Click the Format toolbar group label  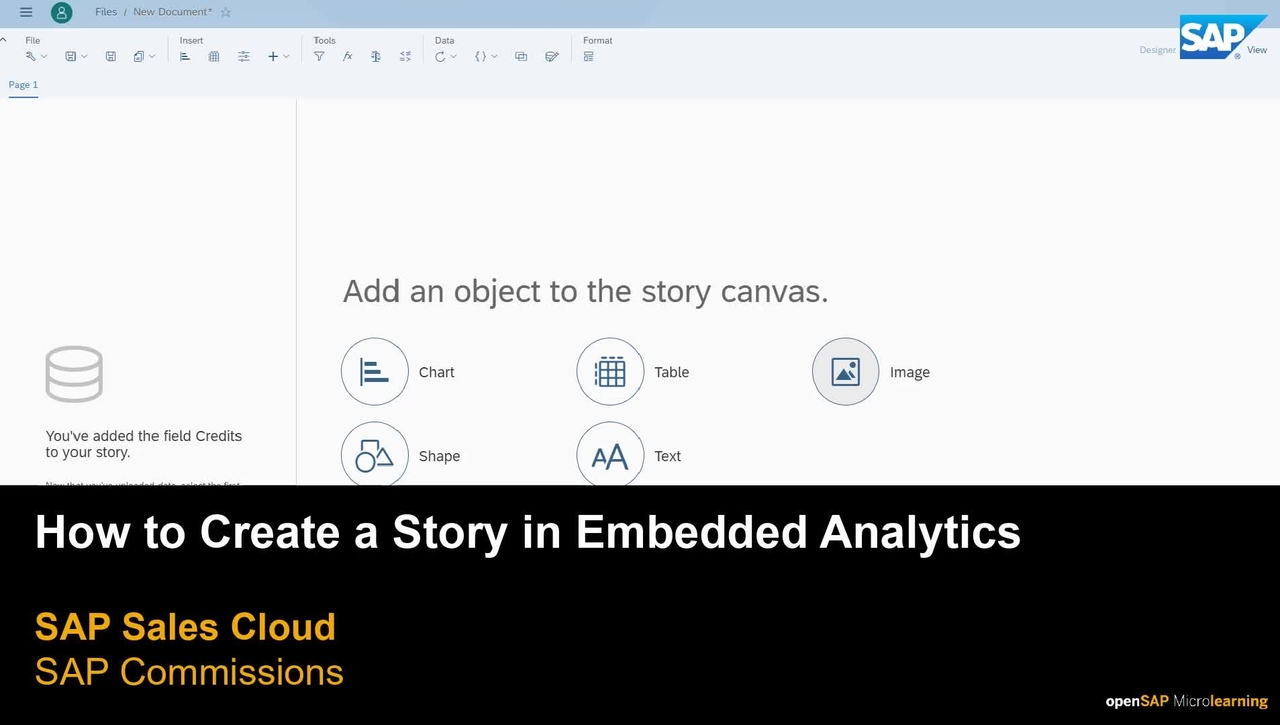coord(598,41)
